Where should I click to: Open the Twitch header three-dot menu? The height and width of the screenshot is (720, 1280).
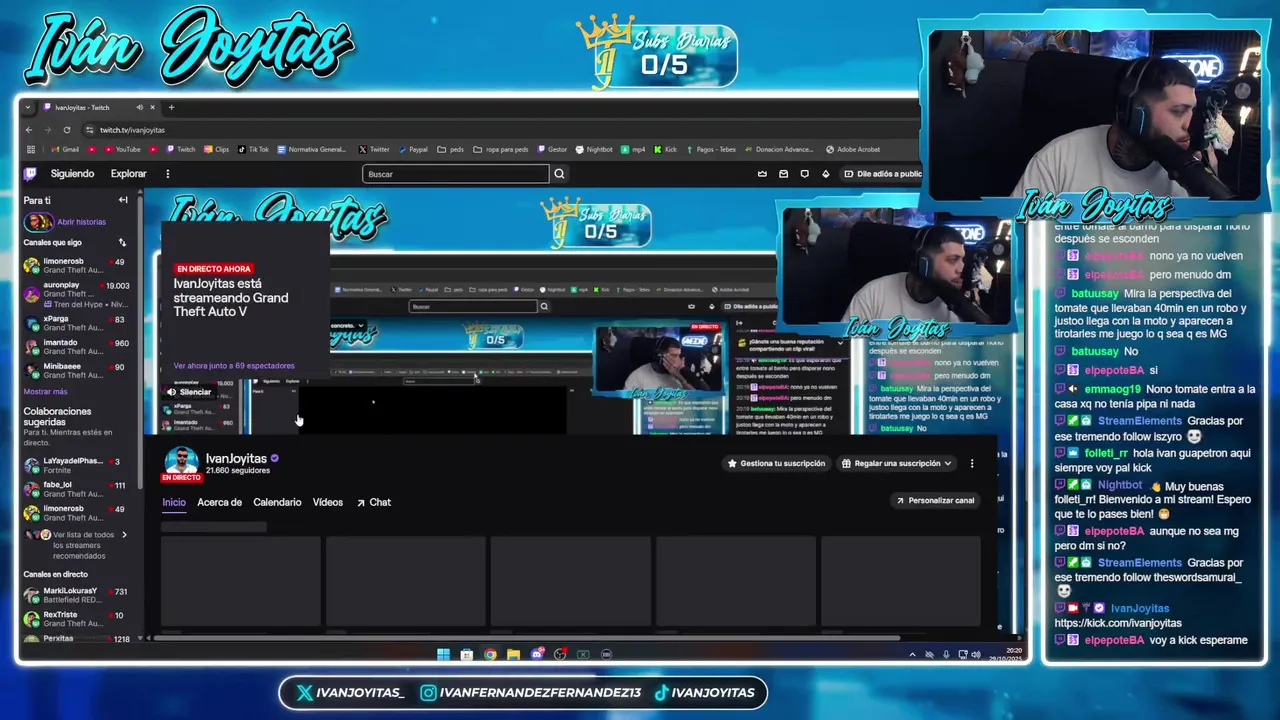(x=167, y=174)
